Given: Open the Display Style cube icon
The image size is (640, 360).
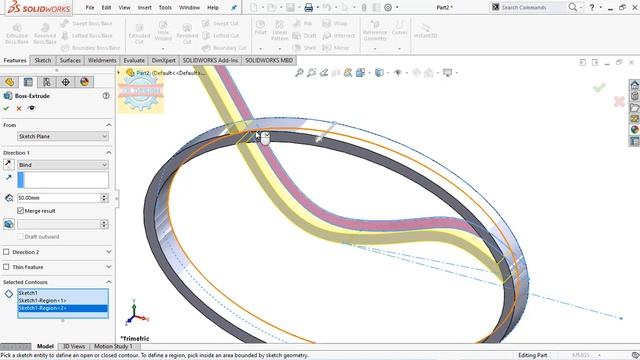Looking at the screenshot, I should click(379, 73).
